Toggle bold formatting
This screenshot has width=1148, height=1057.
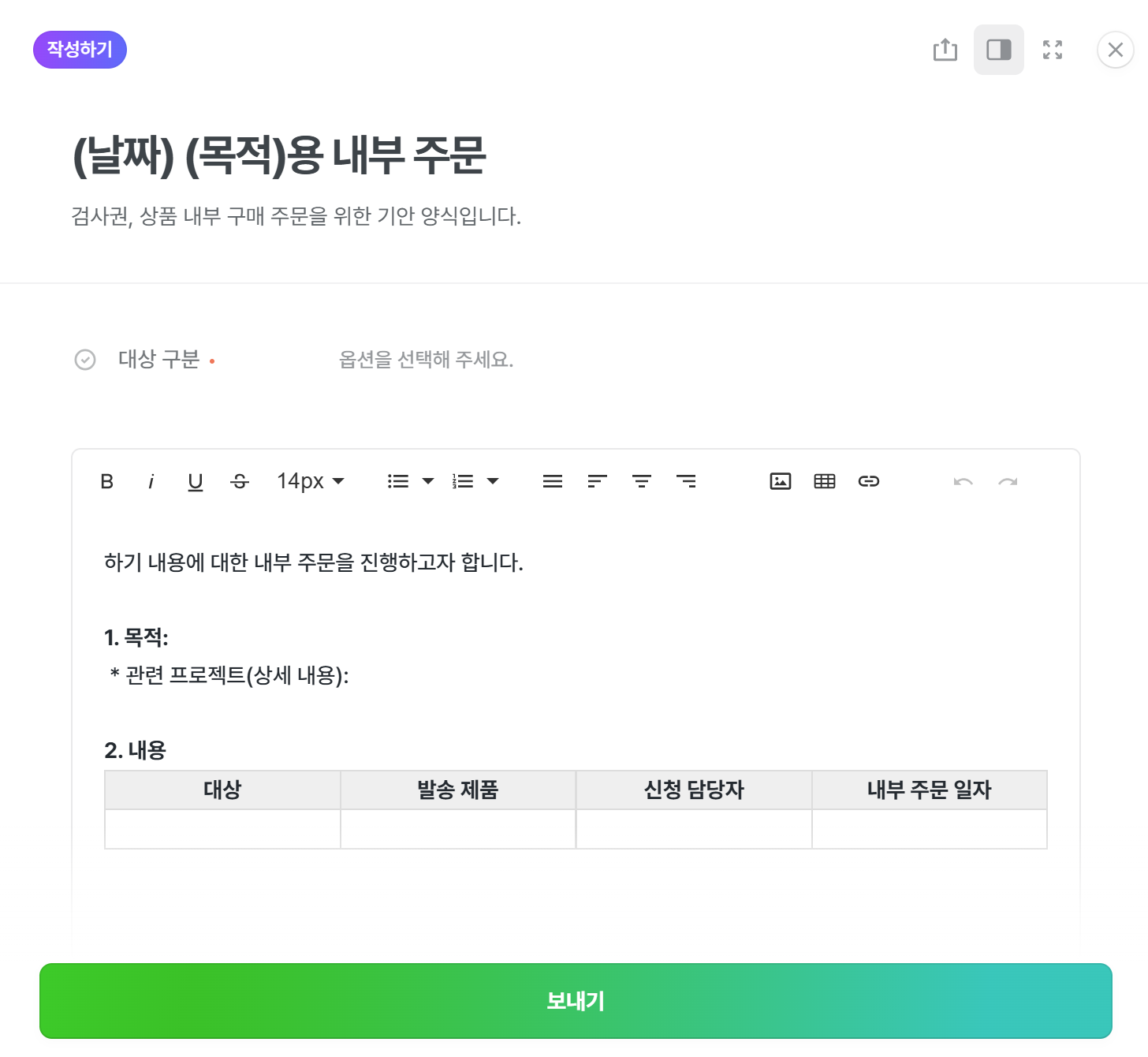point(107,481)
